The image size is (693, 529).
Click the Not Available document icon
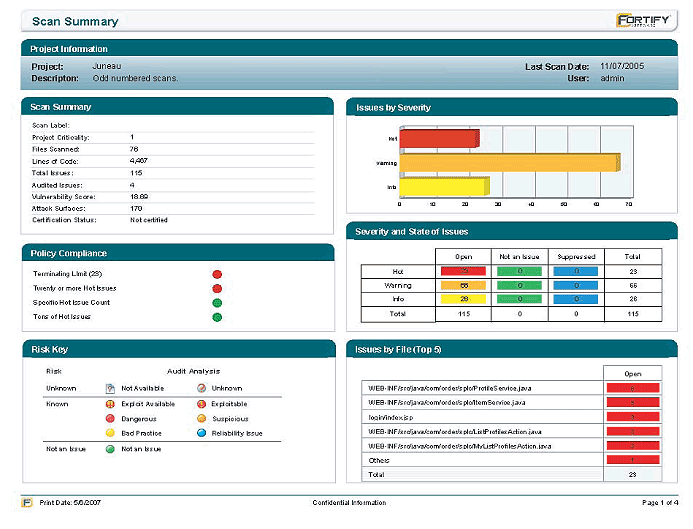(x=111, y=388)
